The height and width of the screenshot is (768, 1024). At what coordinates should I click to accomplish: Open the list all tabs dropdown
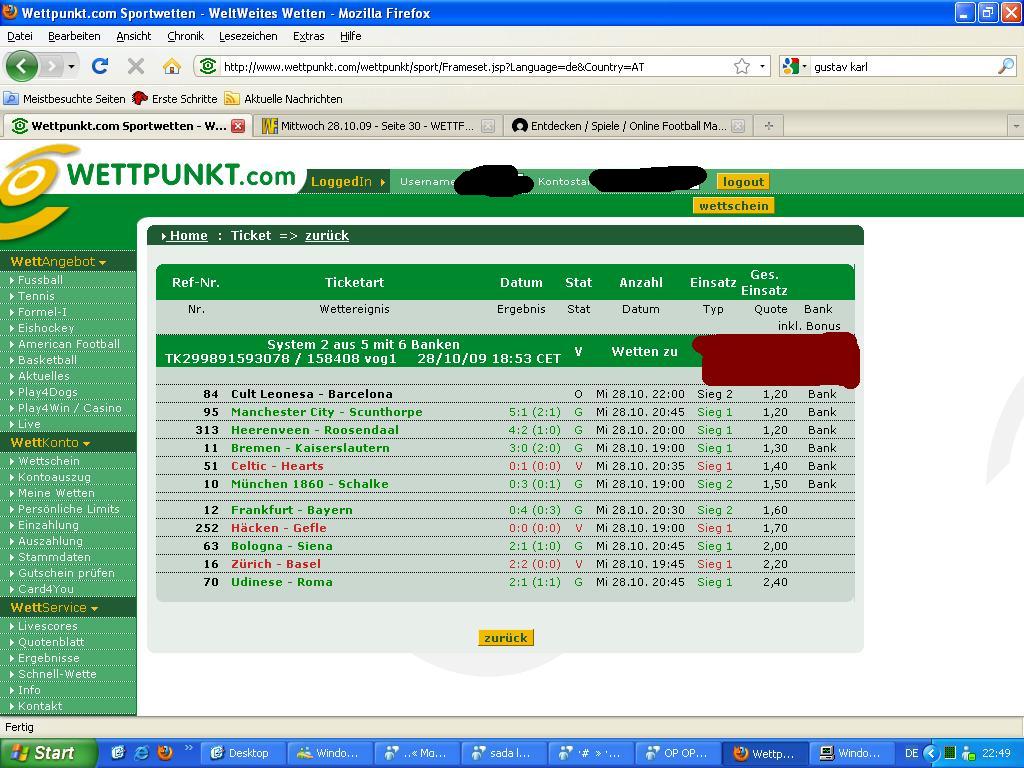click(1016, 126)
